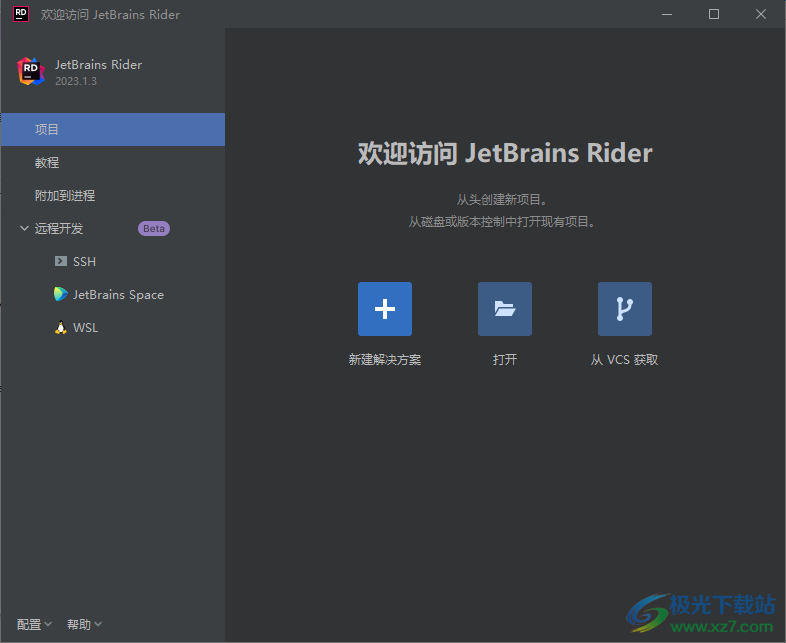
Task: Open the 附加到进程 tab
Action: click(113, 195)
